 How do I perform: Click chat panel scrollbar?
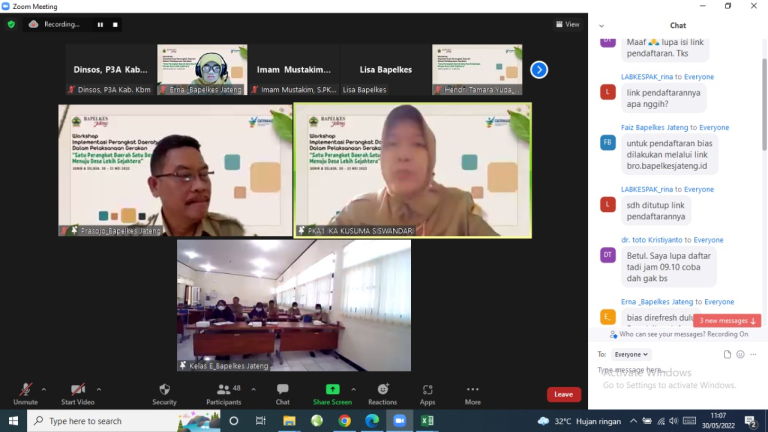764,103
